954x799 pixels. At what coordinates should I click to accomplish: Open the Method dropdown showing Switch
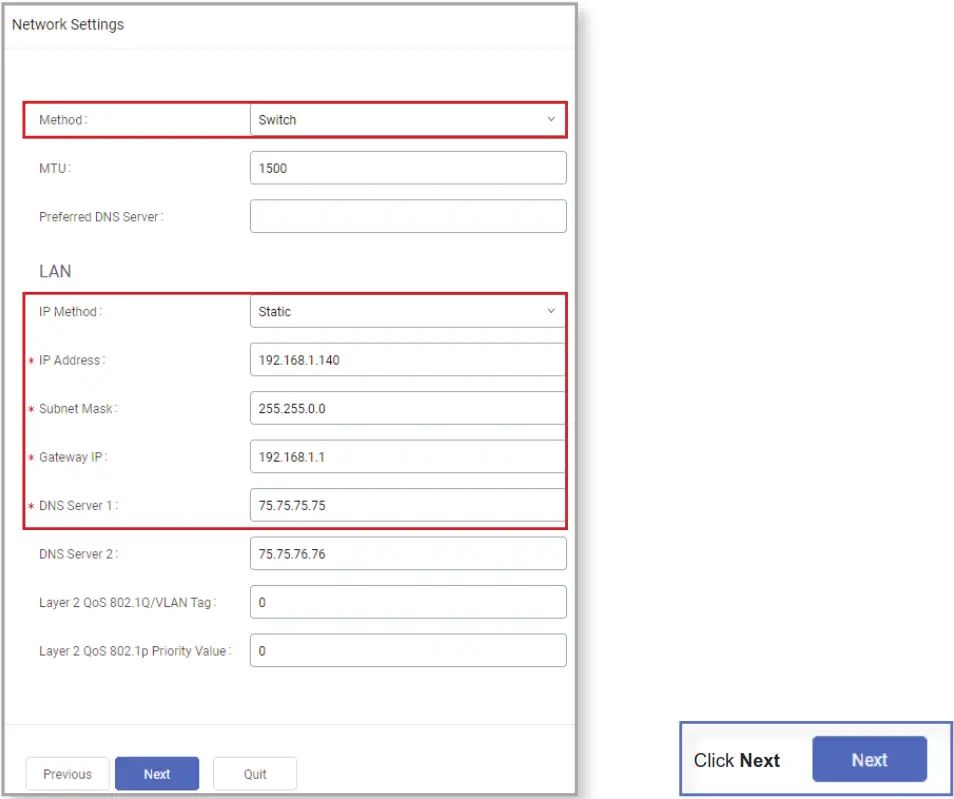point(408,119)
